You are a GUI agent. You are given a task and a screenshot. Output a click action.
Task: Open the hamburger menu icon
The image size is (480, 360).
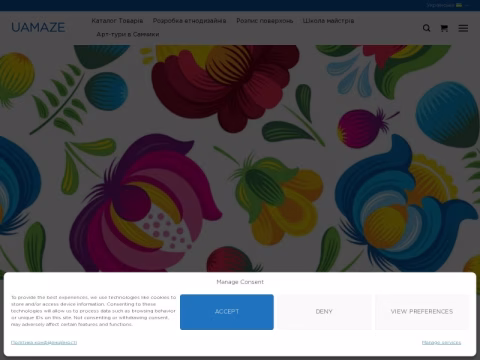(463, 28)
